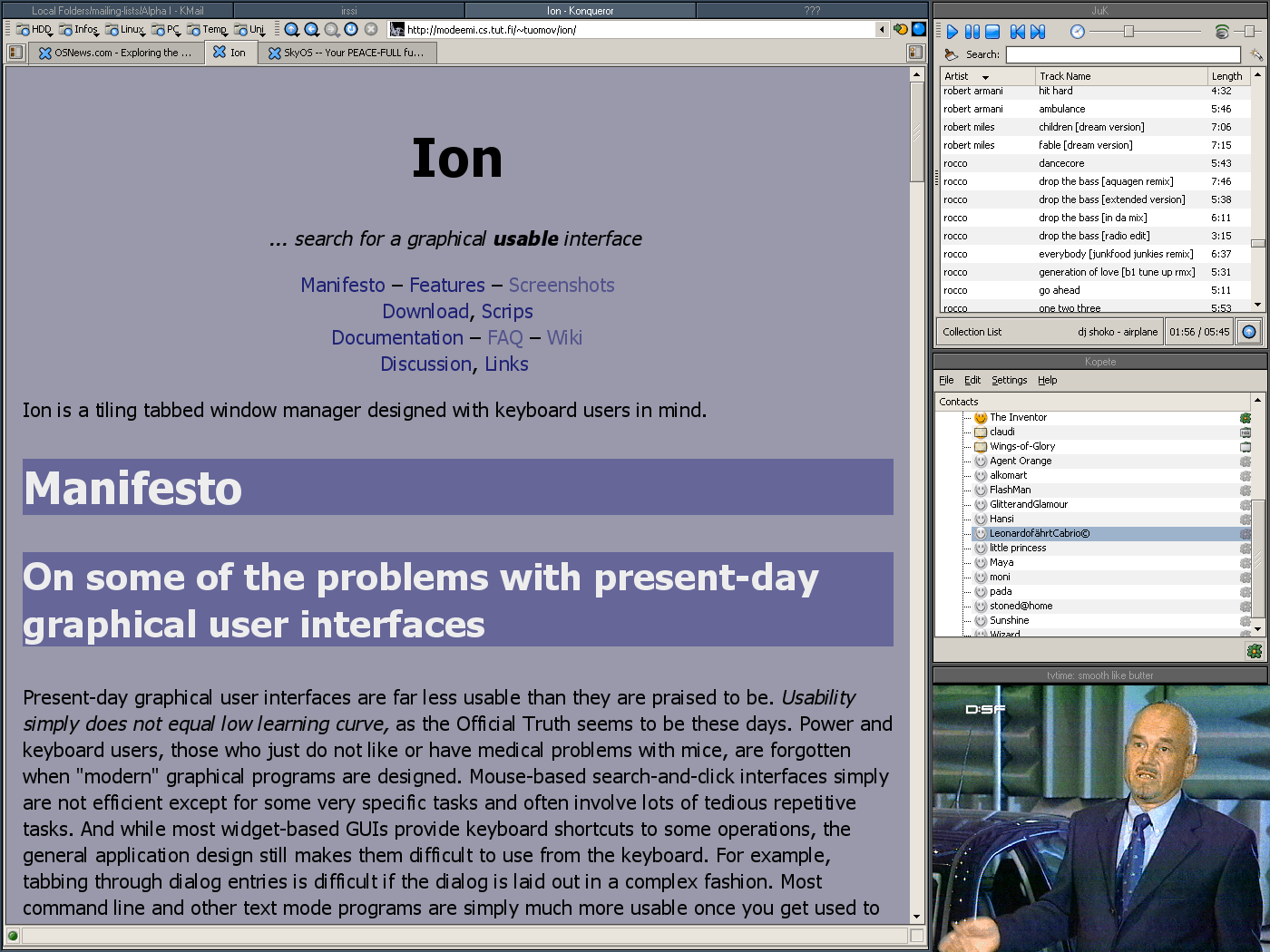Click the protocol icon in The Inventor row
This screenshot has height=952, width=1270.
1246,418
